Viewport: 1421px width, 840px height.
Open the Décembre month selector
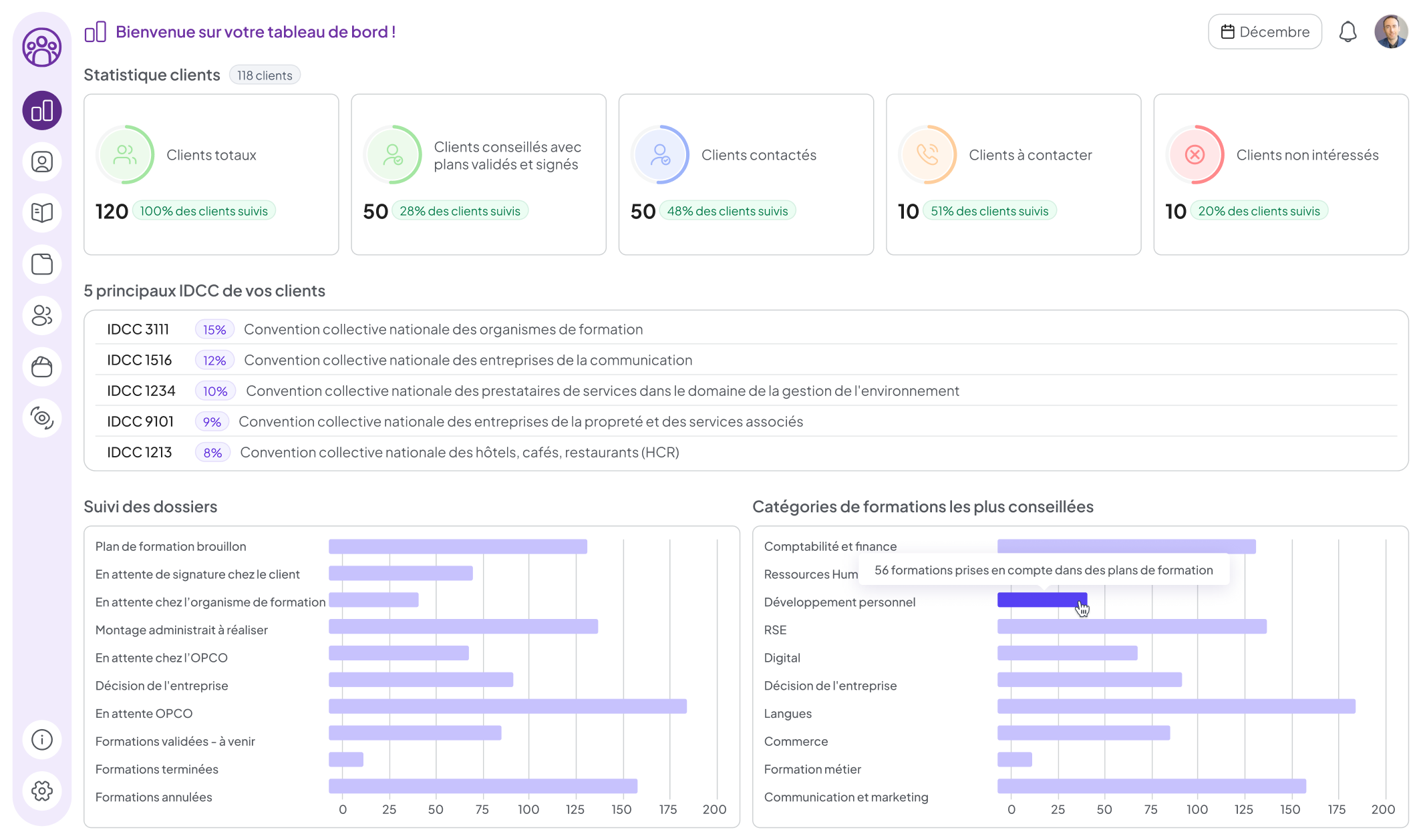click(x=1265, y=31)
